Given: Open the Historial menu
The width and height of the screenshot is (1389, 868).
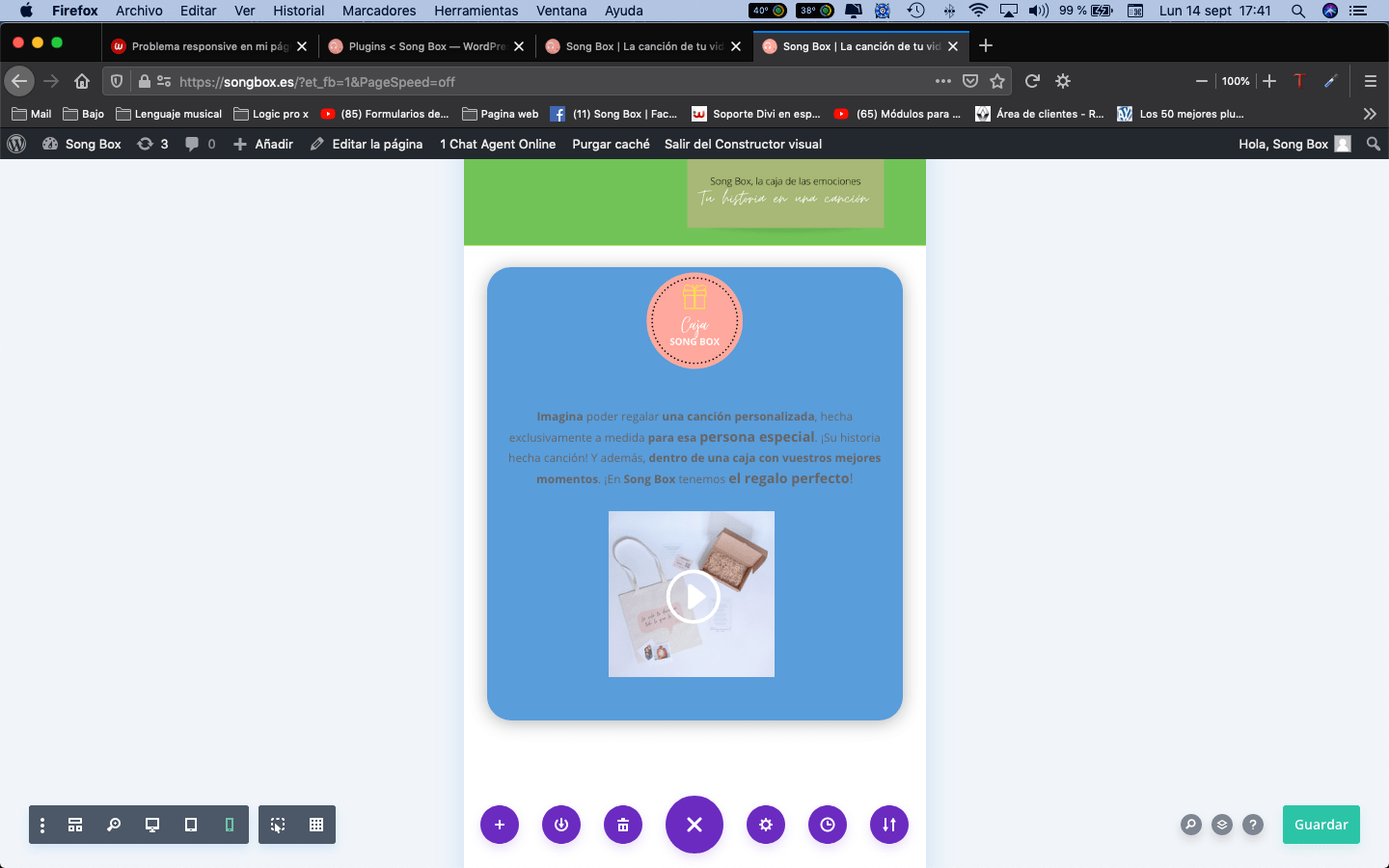Looking at the screenshot, I should [298, 11].
